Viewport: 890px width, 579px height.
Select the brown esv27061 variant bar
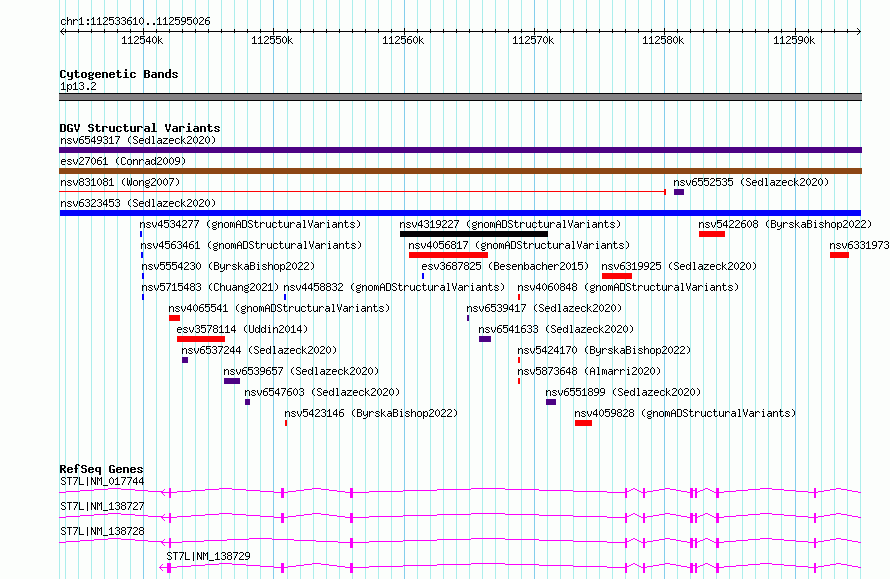460,171
